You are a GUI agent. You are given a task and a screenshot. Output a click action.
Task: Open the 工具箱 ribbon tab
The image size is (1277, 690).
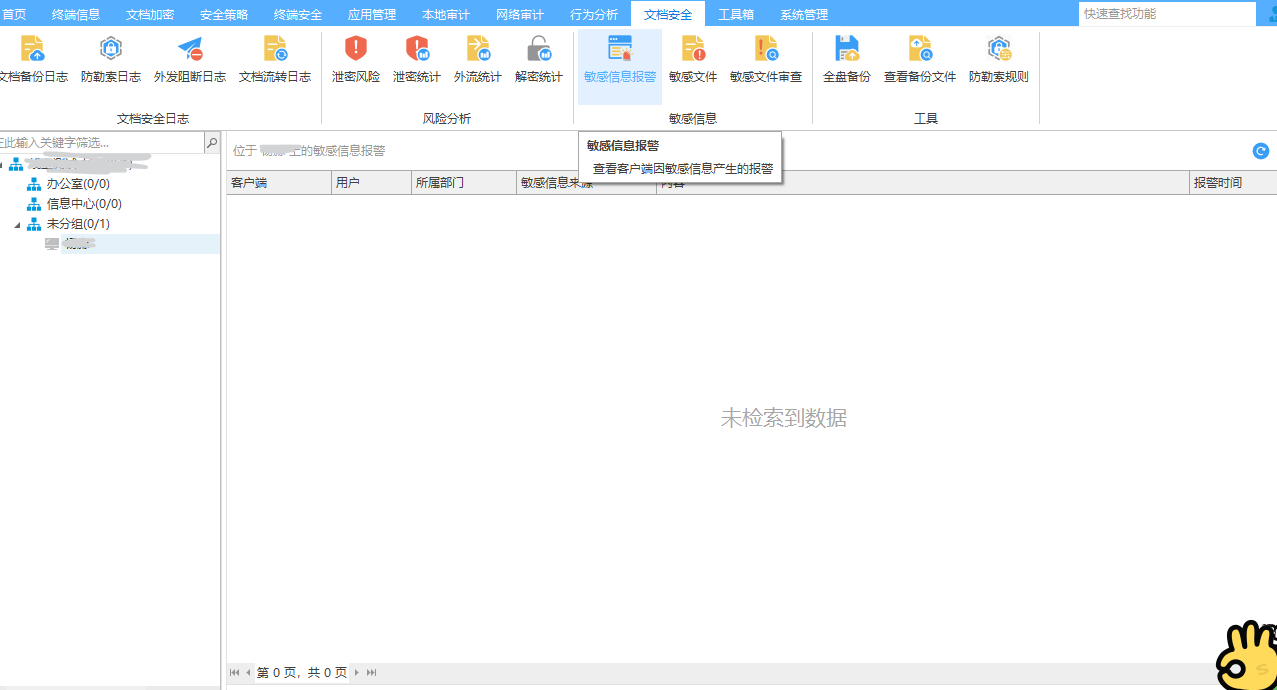(737, 14)
